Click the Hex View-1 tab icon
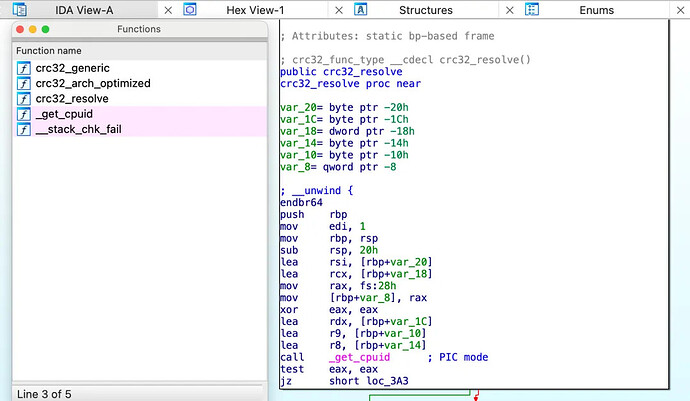The image size is (690, 401). pos(190,9)
